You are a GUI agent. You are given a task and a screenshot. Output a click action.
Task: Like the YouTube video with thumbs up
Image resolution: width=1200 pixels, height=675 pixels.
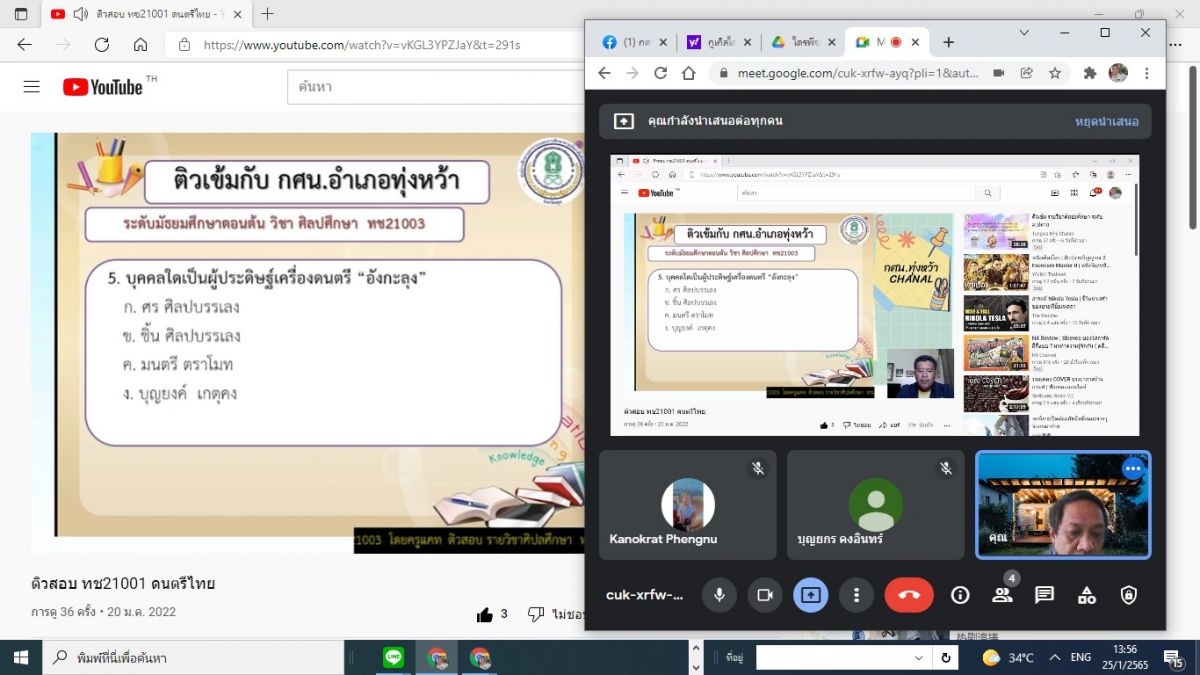pos(485,614)
